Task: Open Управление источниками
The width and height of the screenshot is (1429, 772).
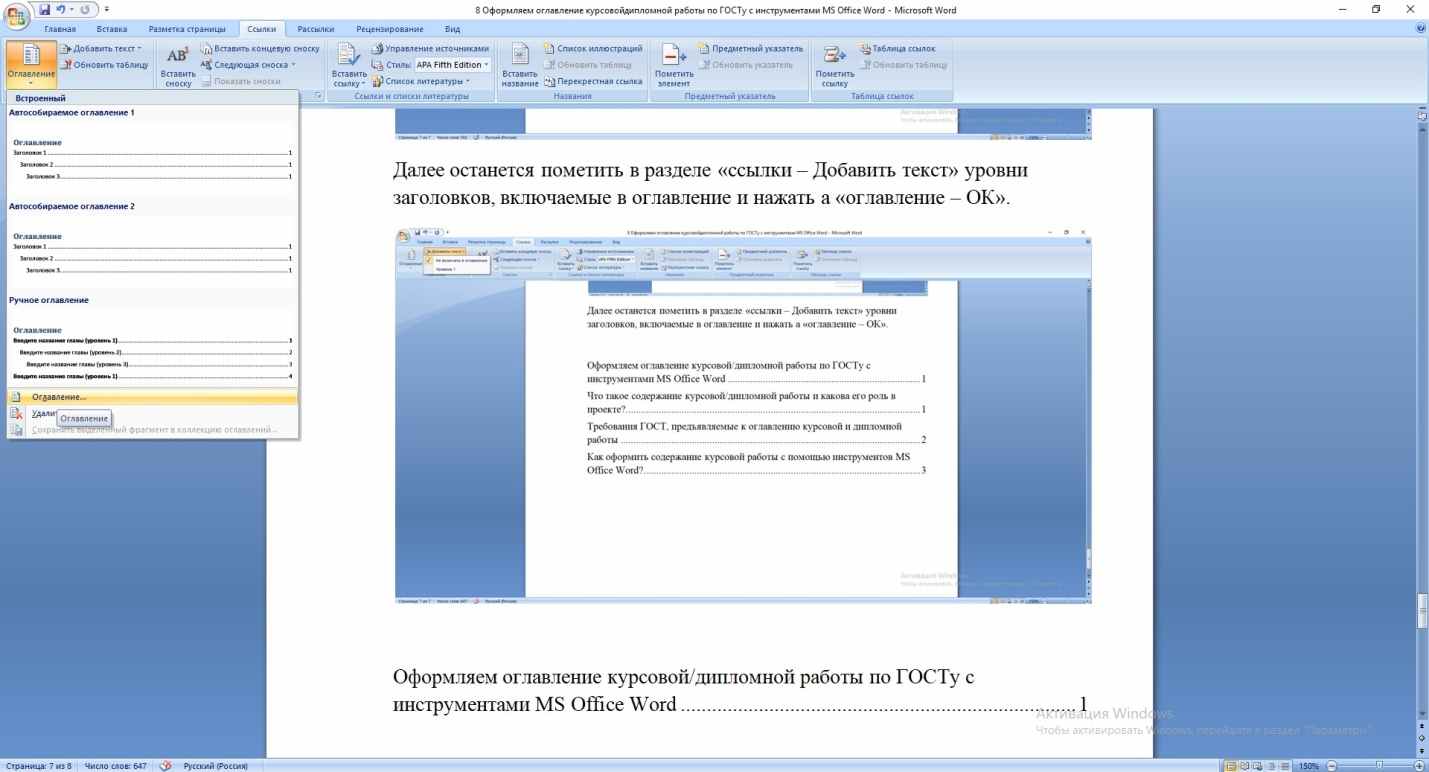Action: tap(429, 48)
